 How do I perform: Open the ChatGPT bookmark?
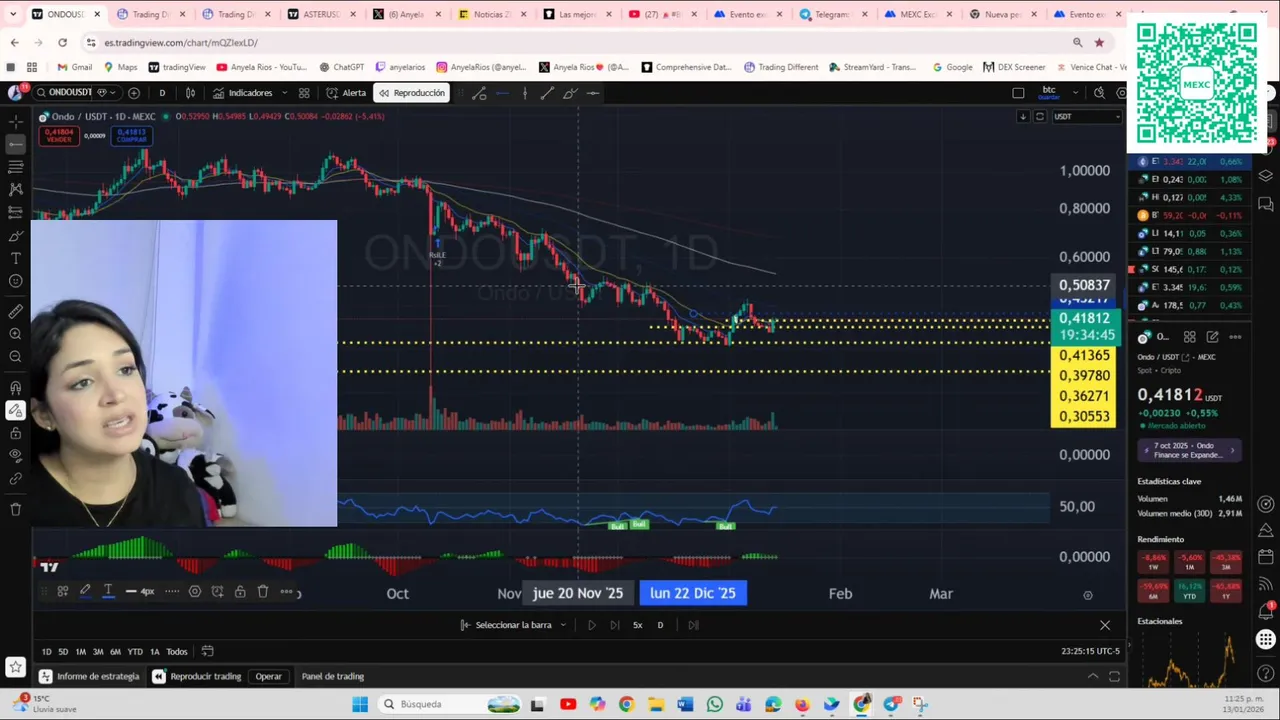tap(341, 67)
